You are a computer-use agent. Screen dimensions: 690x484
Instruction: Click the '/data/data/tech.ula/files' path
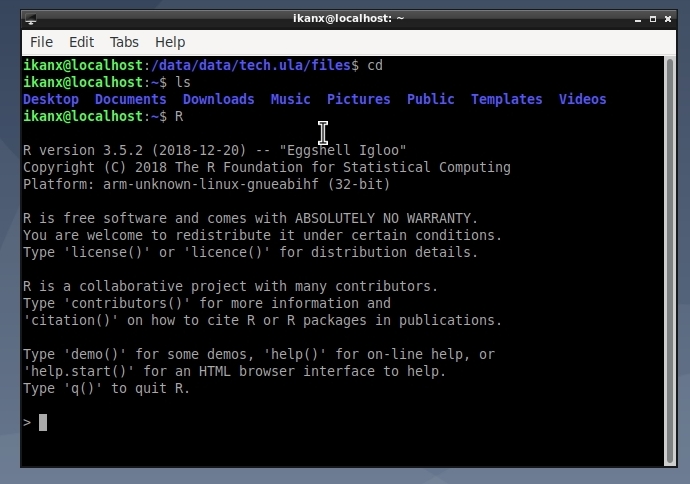(x=251, y=66)
